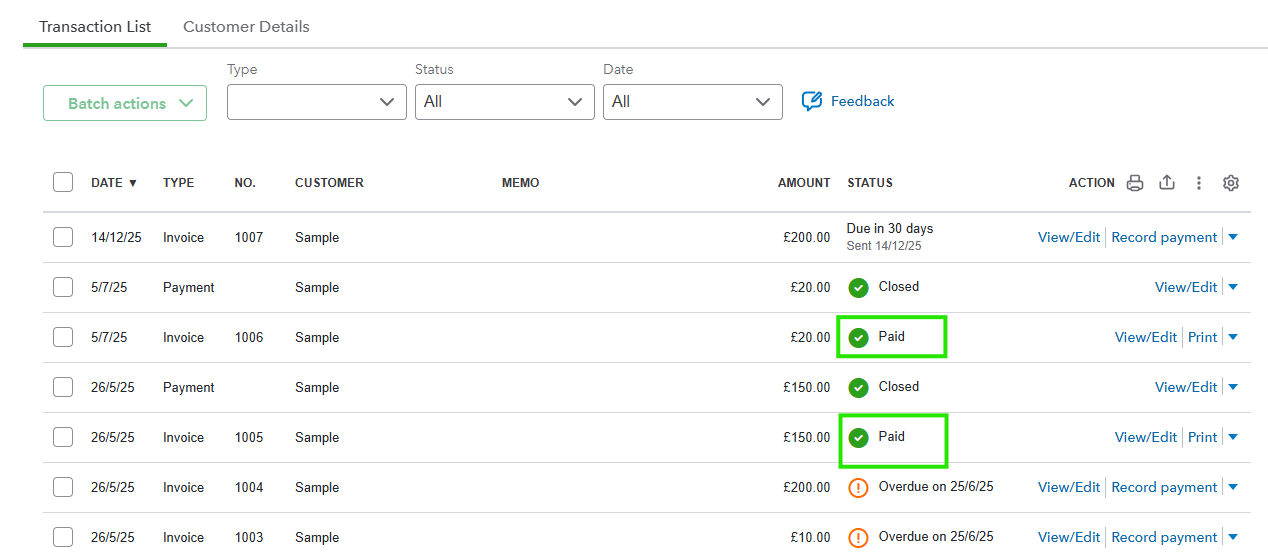Expand the Status filter dropdown
Image resolution: width=1268 pixels, height=554 pixels.
click(504, 102)
